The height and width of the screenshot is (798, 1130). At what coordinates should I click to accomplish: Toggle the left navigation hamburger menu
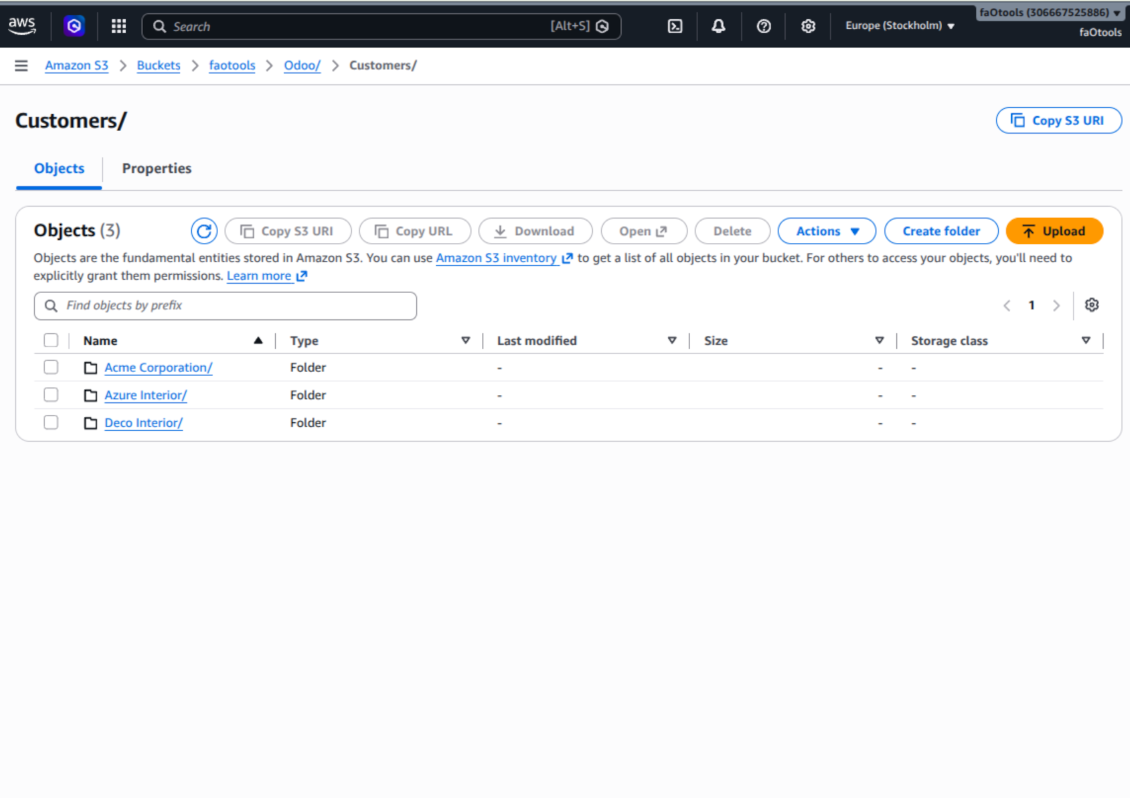point(22,66)
